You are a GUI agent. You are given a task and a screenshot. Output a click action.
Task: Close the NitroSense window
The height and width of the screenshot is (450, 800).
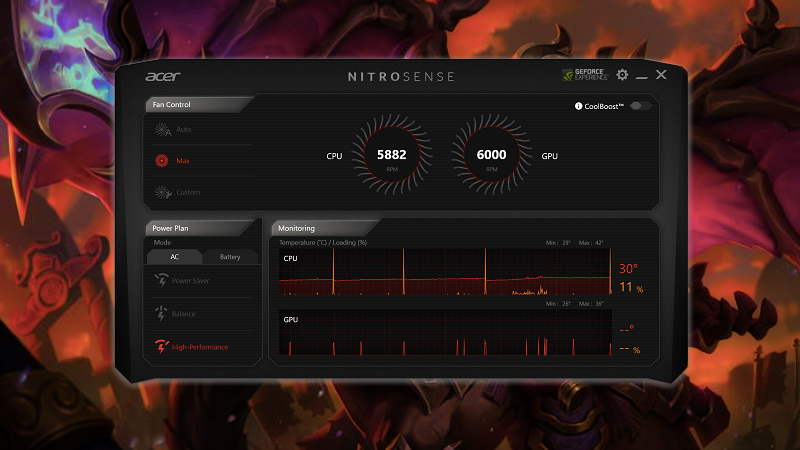(661, 75)
